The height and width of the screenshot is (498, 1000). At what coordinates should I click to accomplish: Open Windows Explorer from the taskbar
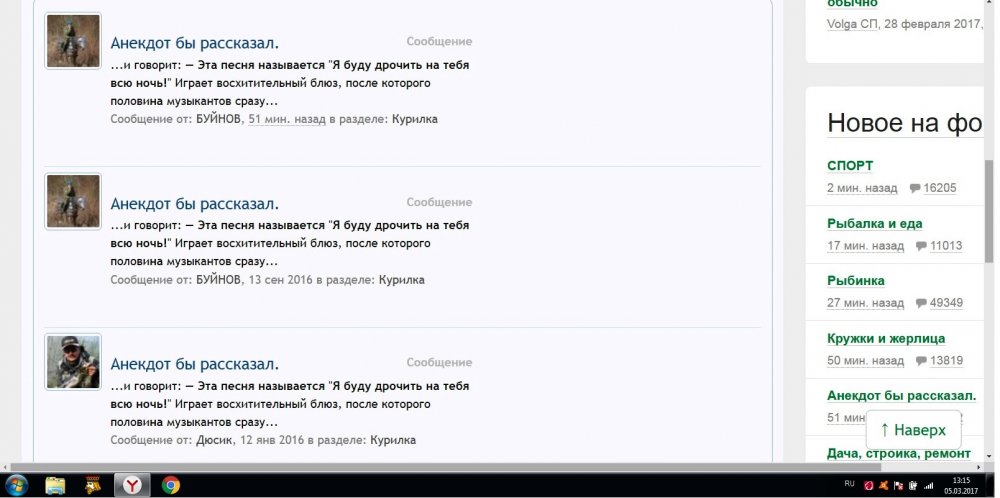point(56,485)
